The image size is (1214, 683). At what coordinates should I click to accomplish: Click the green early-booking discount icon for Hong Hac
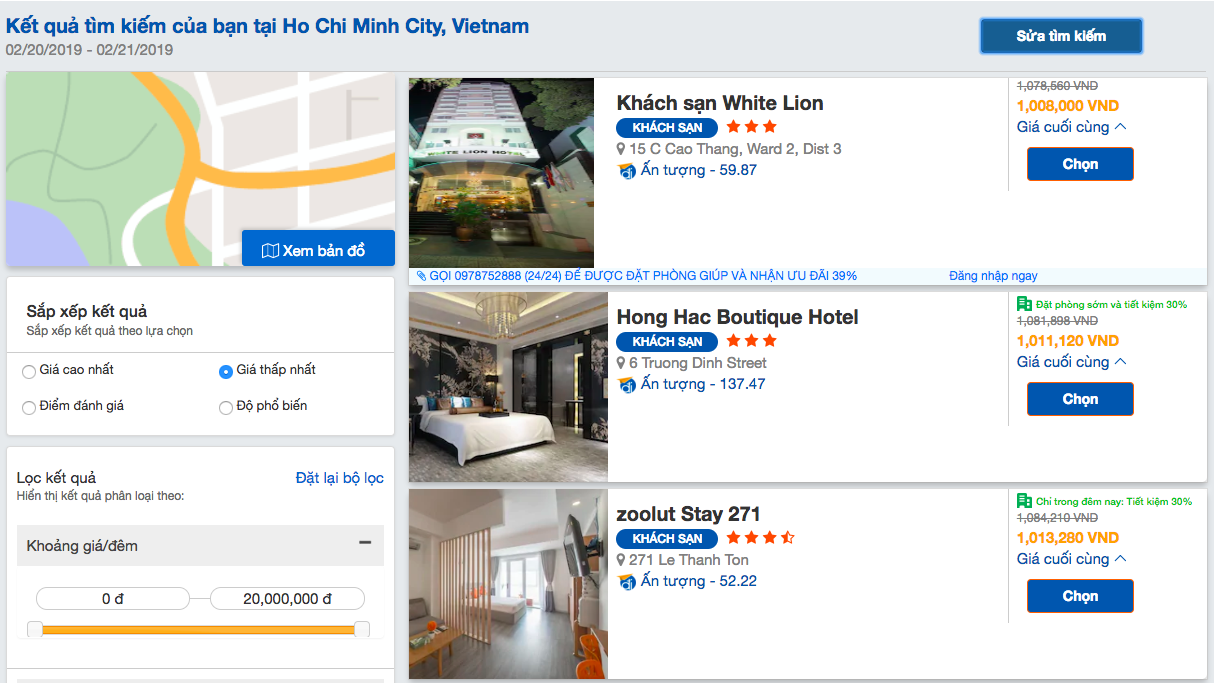(x=1024, y=304)
